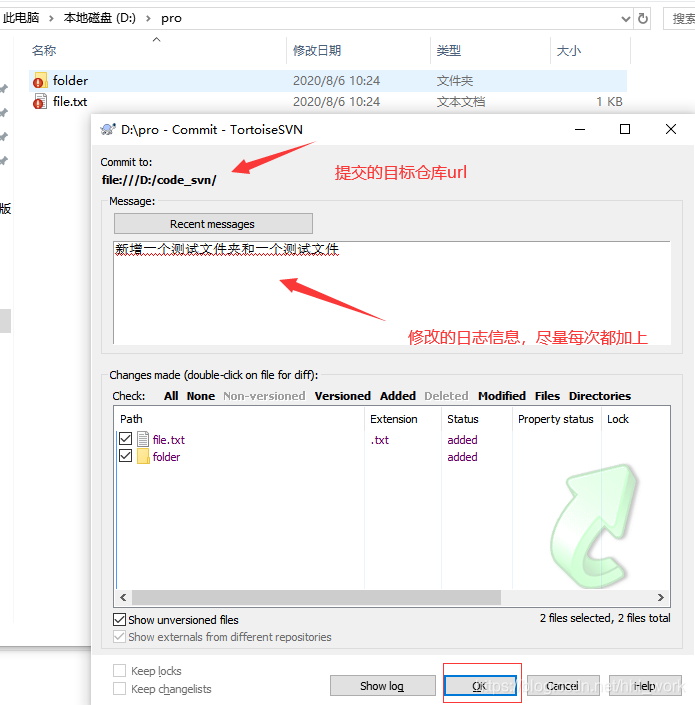695x705 pixels.
Task: Enable the Keep changelists checkbox
Action: pyautogui.click(x=119, y=689)
